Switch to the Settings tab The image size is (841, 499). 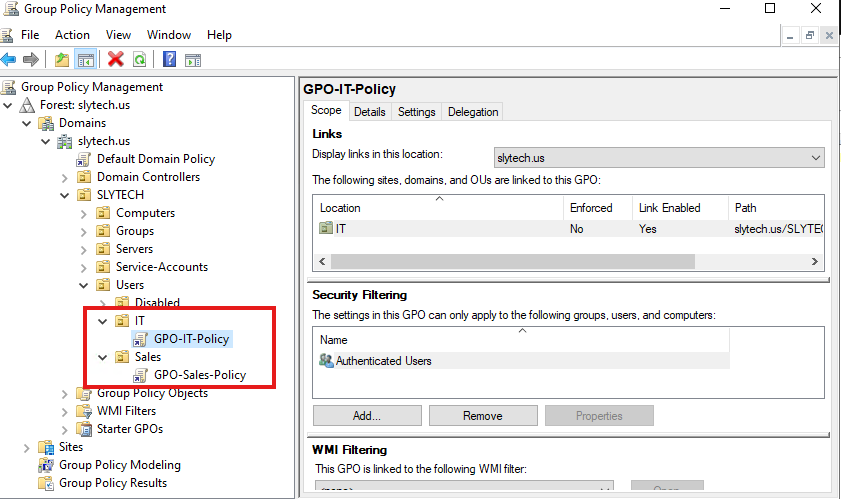coord(417,112)
